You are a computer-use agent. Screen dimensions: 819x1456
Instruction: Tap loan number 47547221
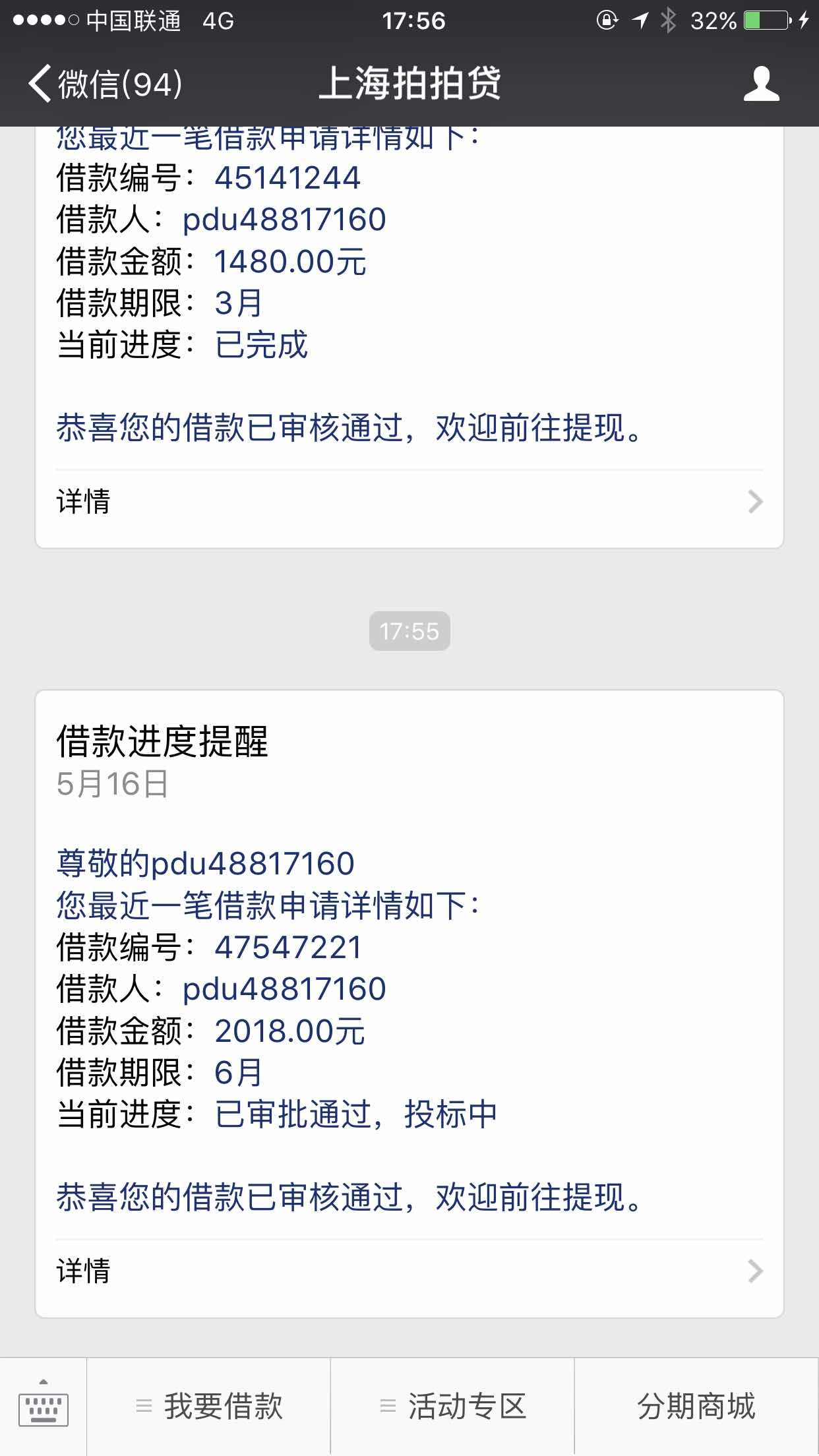point(288,948)
